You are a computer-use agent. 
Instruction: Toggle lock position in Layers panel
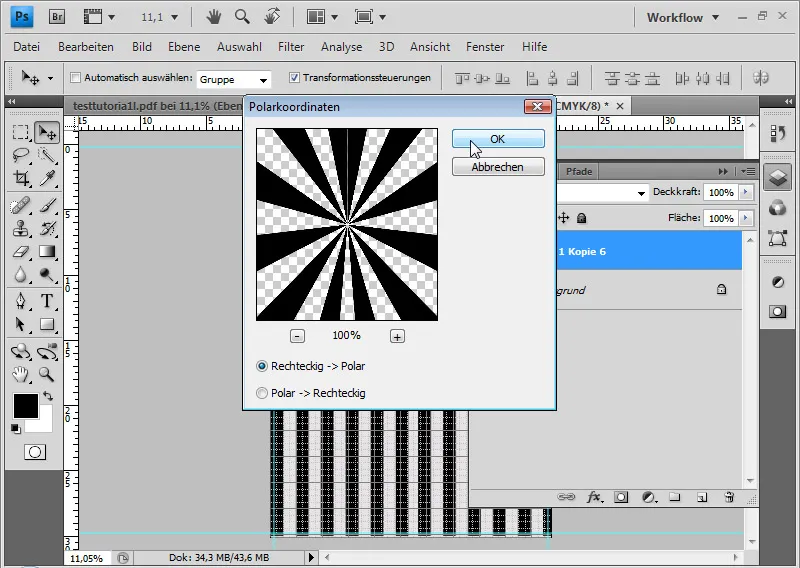tap(564, 218)
